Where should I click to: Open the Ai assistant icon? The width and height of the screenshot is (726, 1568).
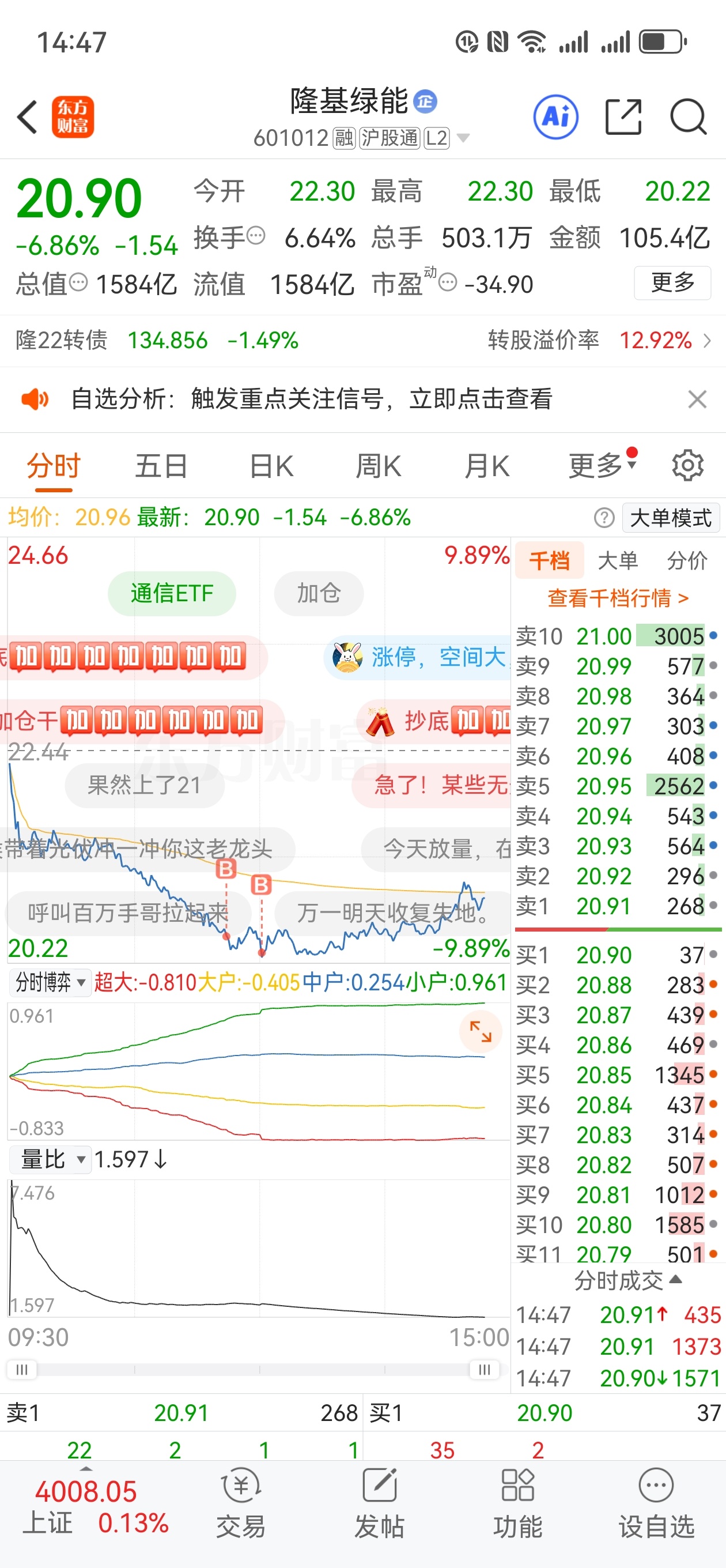click(x=555, y=117)
